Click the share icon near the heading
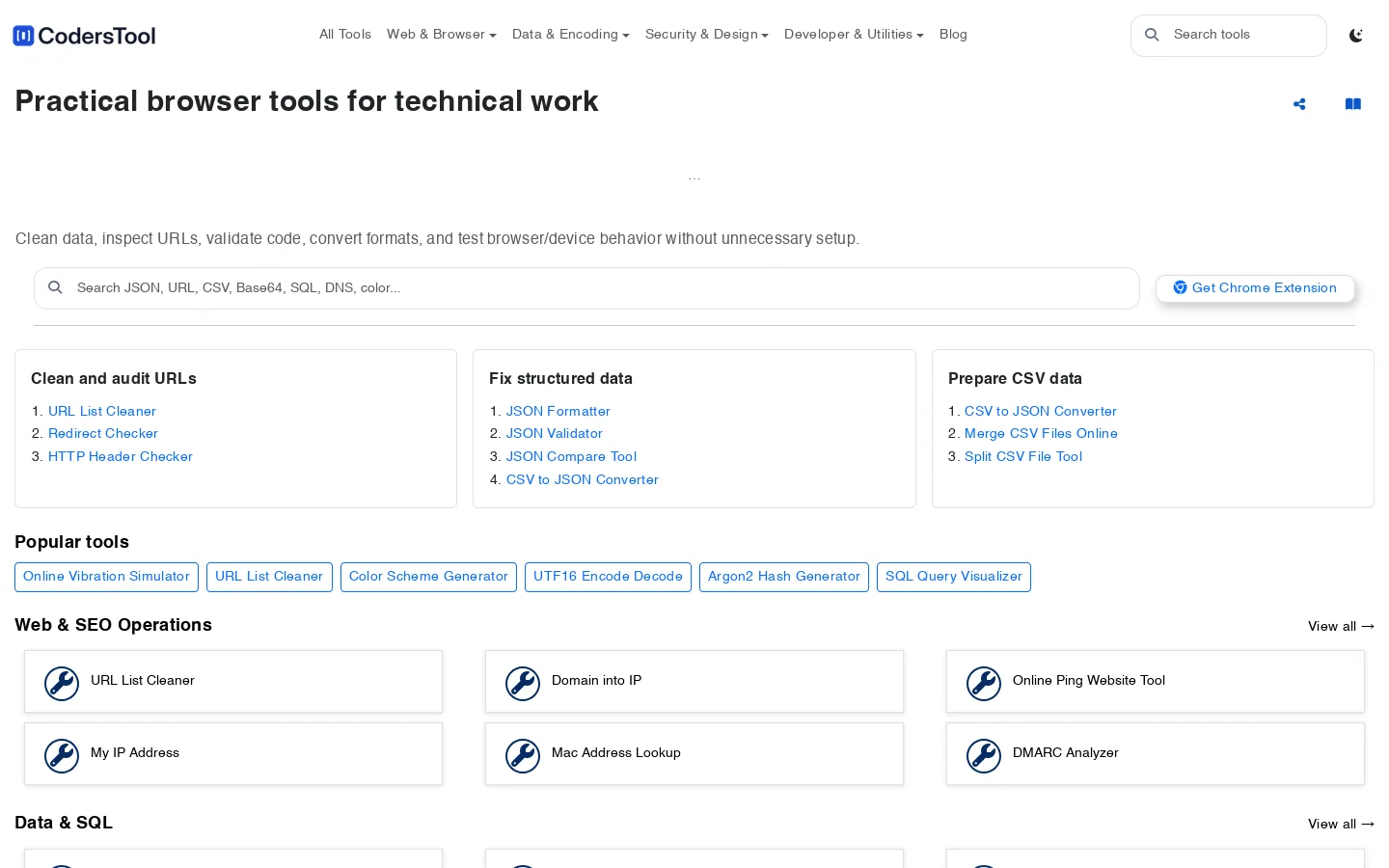1389x868 pixels. coord(1299,104)
